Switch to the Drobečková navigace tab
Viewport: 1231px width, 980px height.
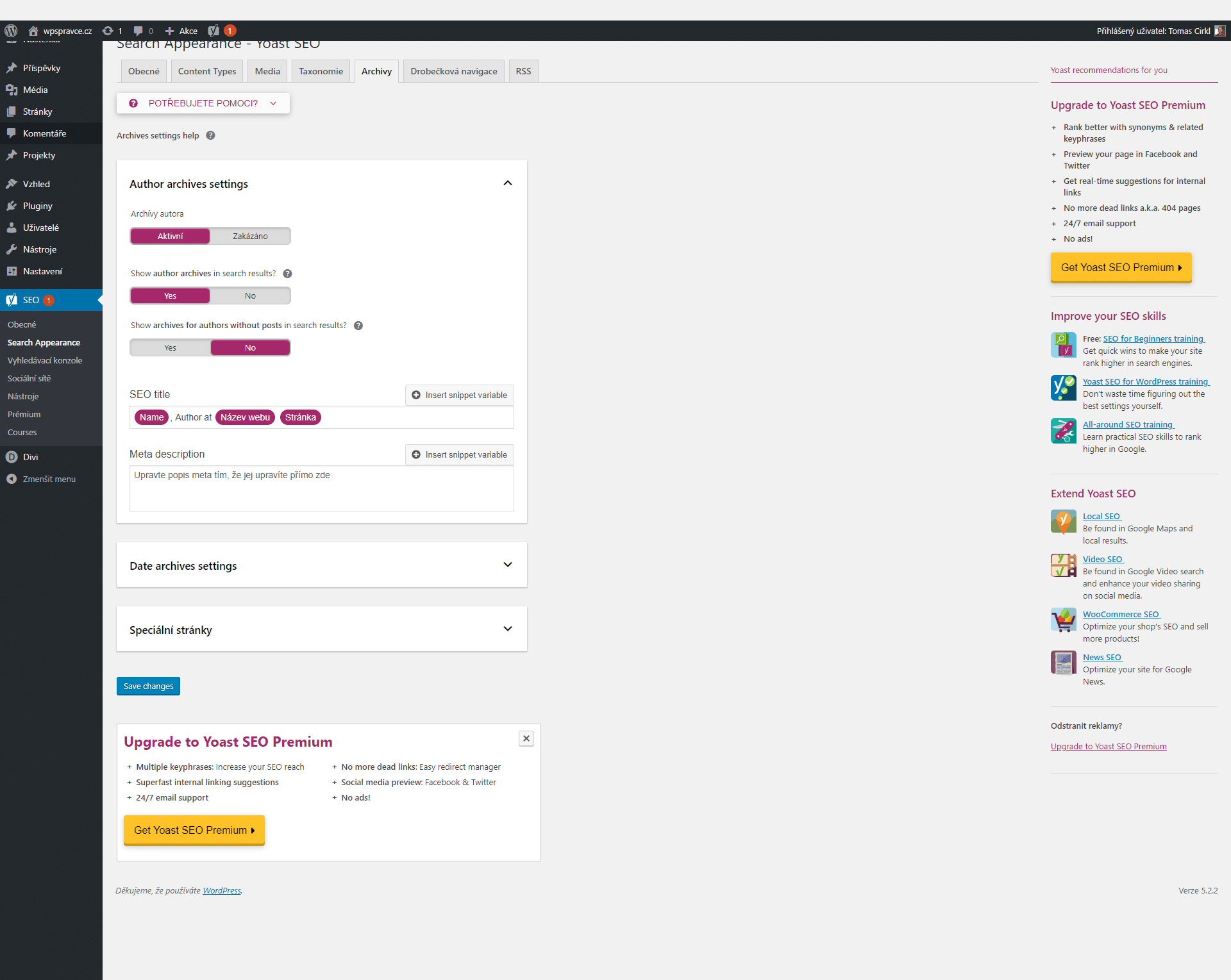click(454, 71)
